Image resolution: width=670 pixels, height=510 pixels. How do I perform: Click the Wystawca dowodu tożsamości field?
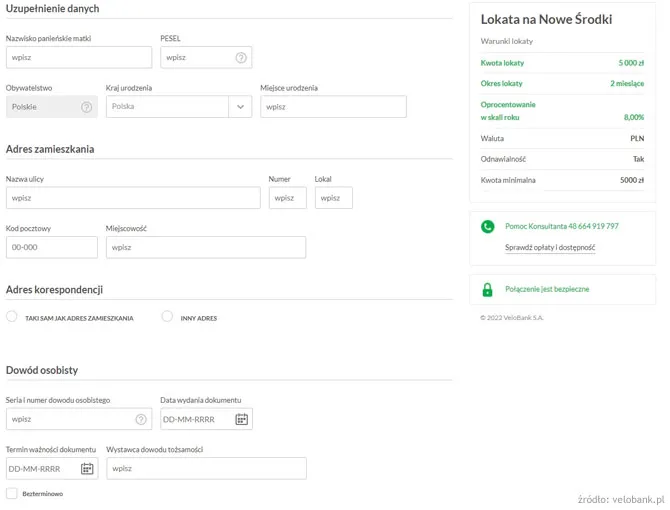pyautogui.click(x=205, y=468)
